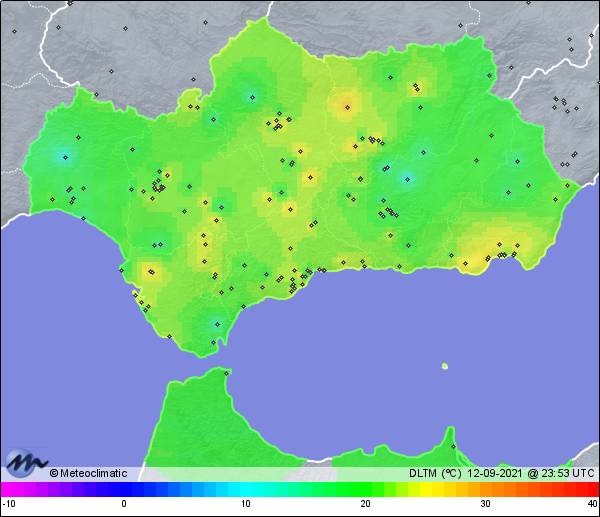Click the magenta end of the color scale
Image resolution: width=600 pixels, height=517 pixels.
click(8, 489)
